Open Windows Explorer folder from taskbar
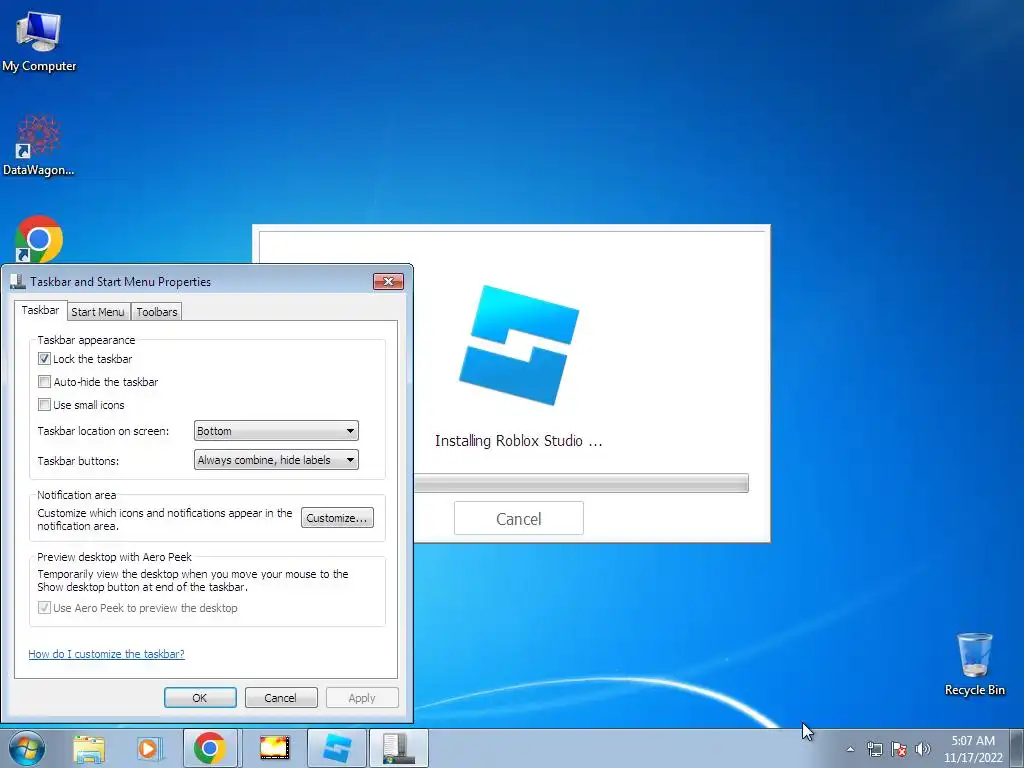 click(89, 748)
